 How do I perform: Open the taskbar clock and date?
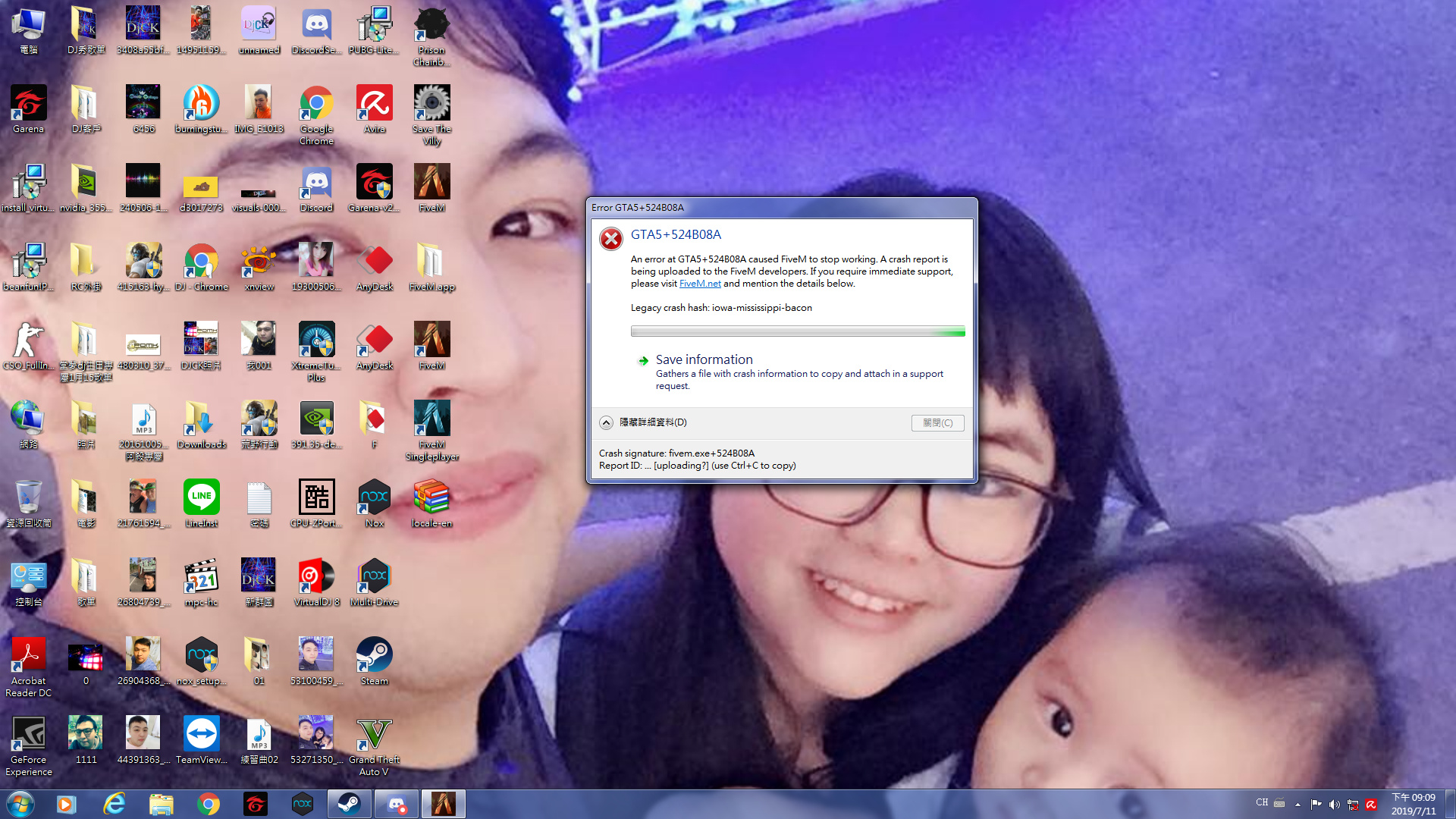pyautogui.click(x=1413, y=804)
